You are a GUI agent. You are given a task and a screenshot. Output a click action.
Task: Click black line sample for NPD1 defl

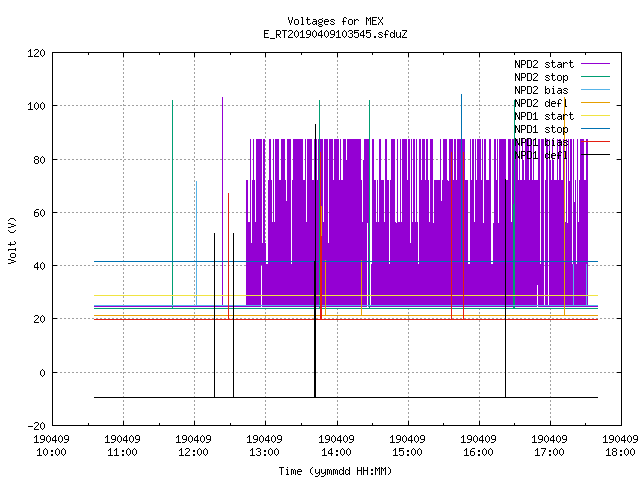point(595,155)
